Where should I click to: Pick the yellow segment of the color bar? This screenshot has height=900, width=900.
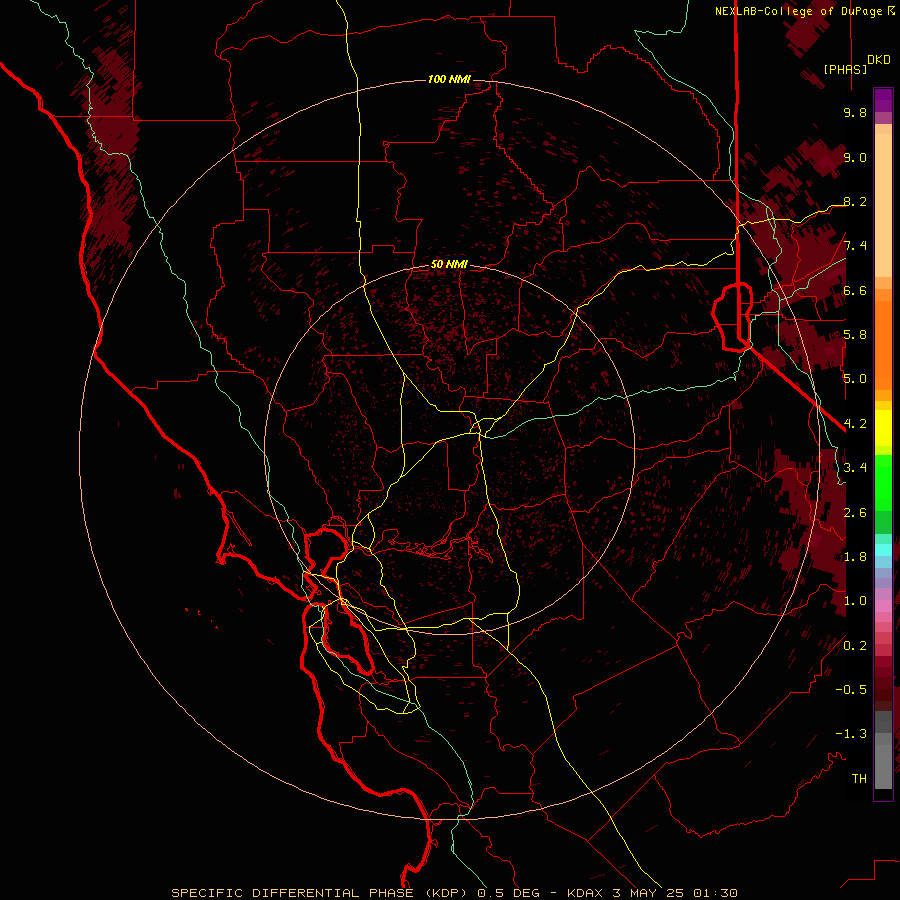click(x=883, y=428)
